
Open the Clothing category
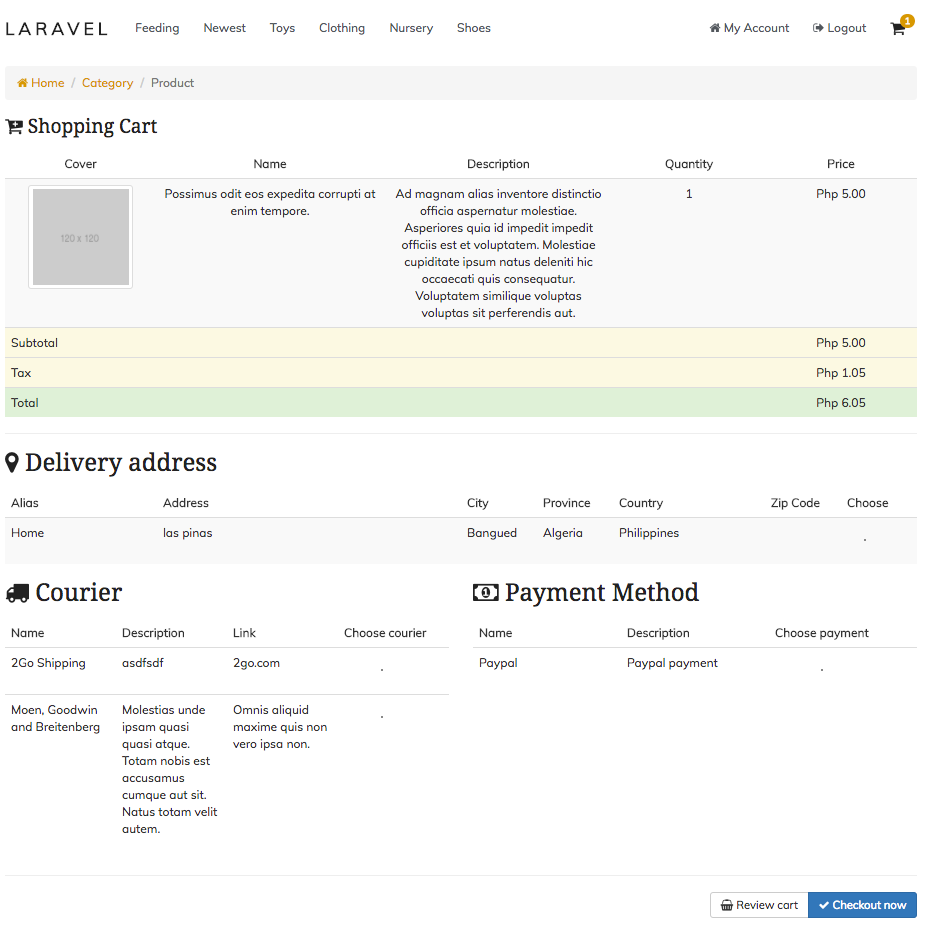(x=342, y=28)
